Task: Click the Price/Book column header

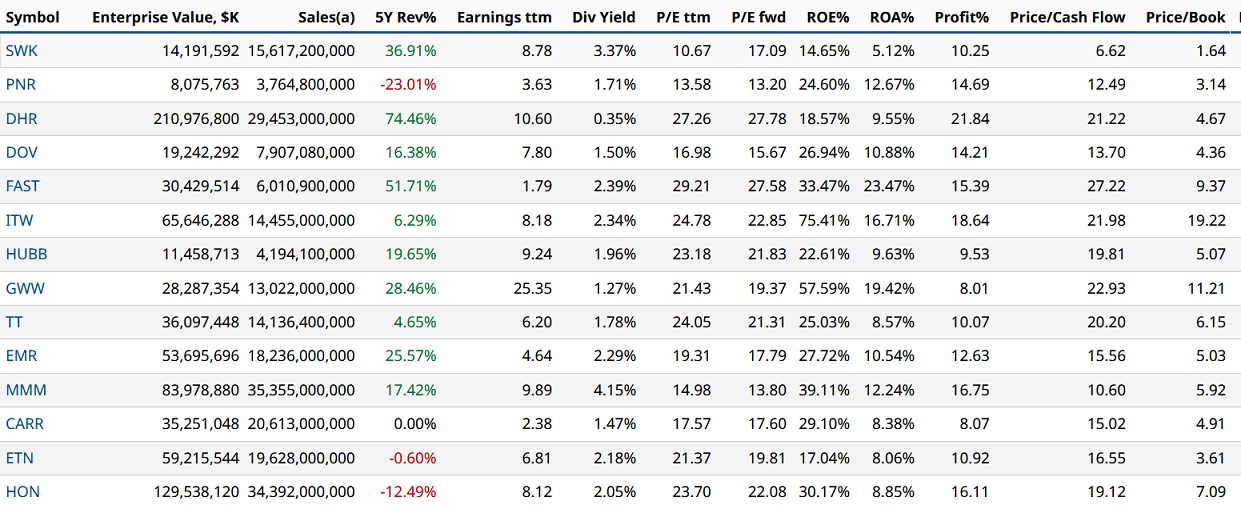Action: 1185,17
